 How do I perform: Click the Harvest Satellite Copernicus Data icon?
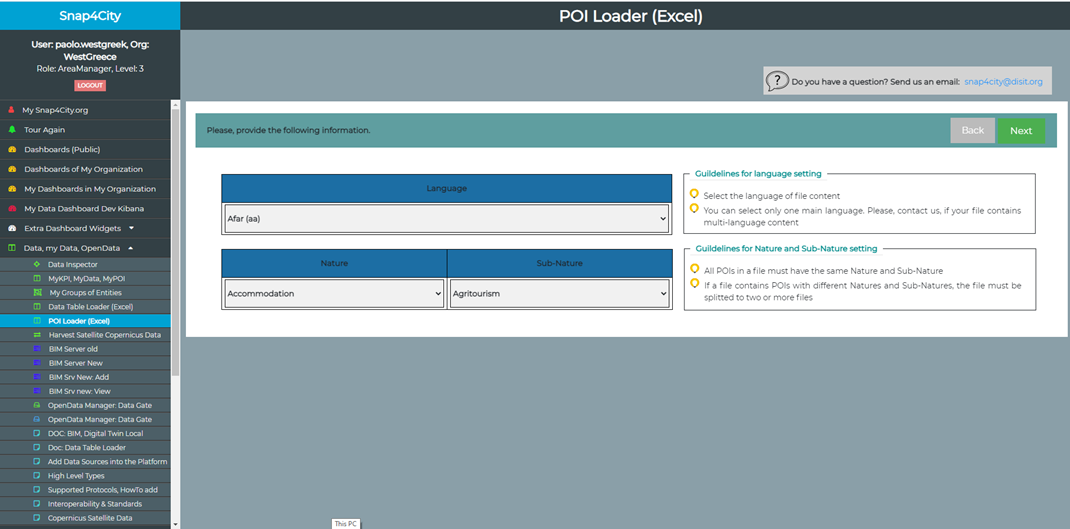(x=36, y=335)
